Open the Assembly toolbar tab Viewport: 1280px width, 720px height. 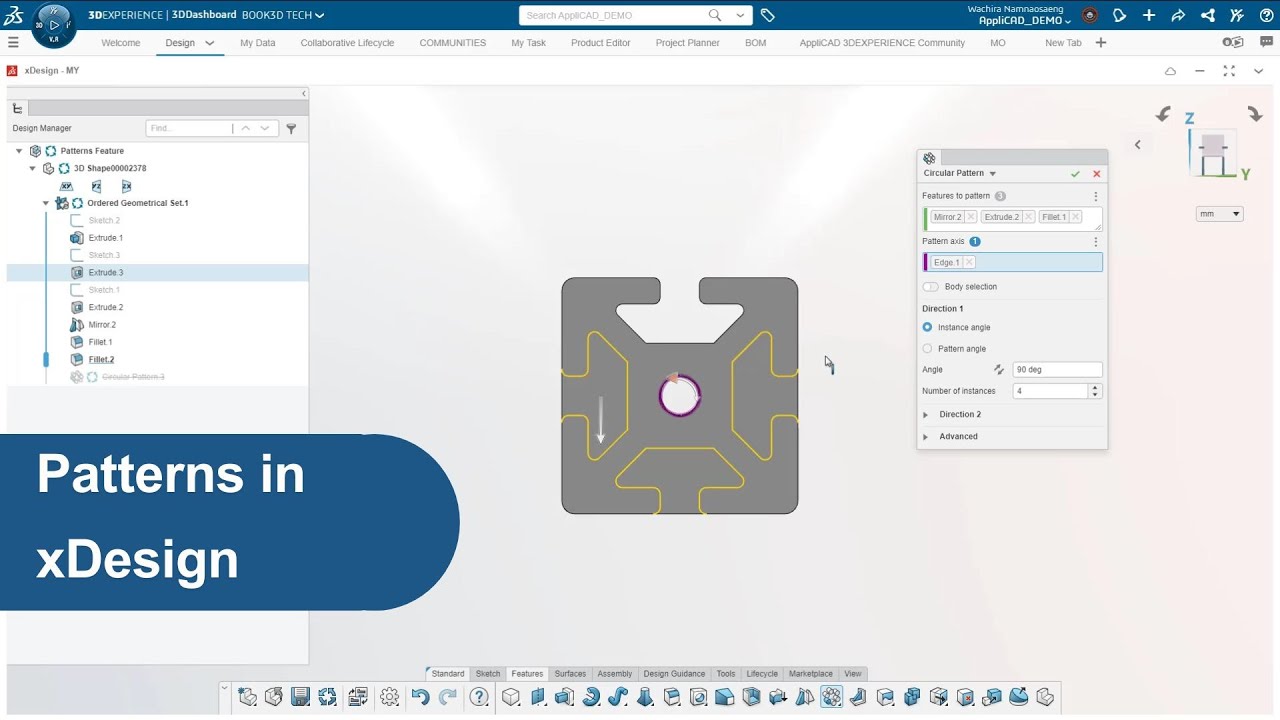615,674
